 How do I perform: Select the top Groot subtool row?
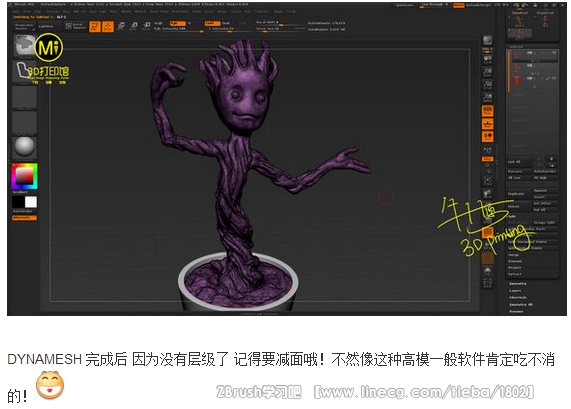click(535, 56)
